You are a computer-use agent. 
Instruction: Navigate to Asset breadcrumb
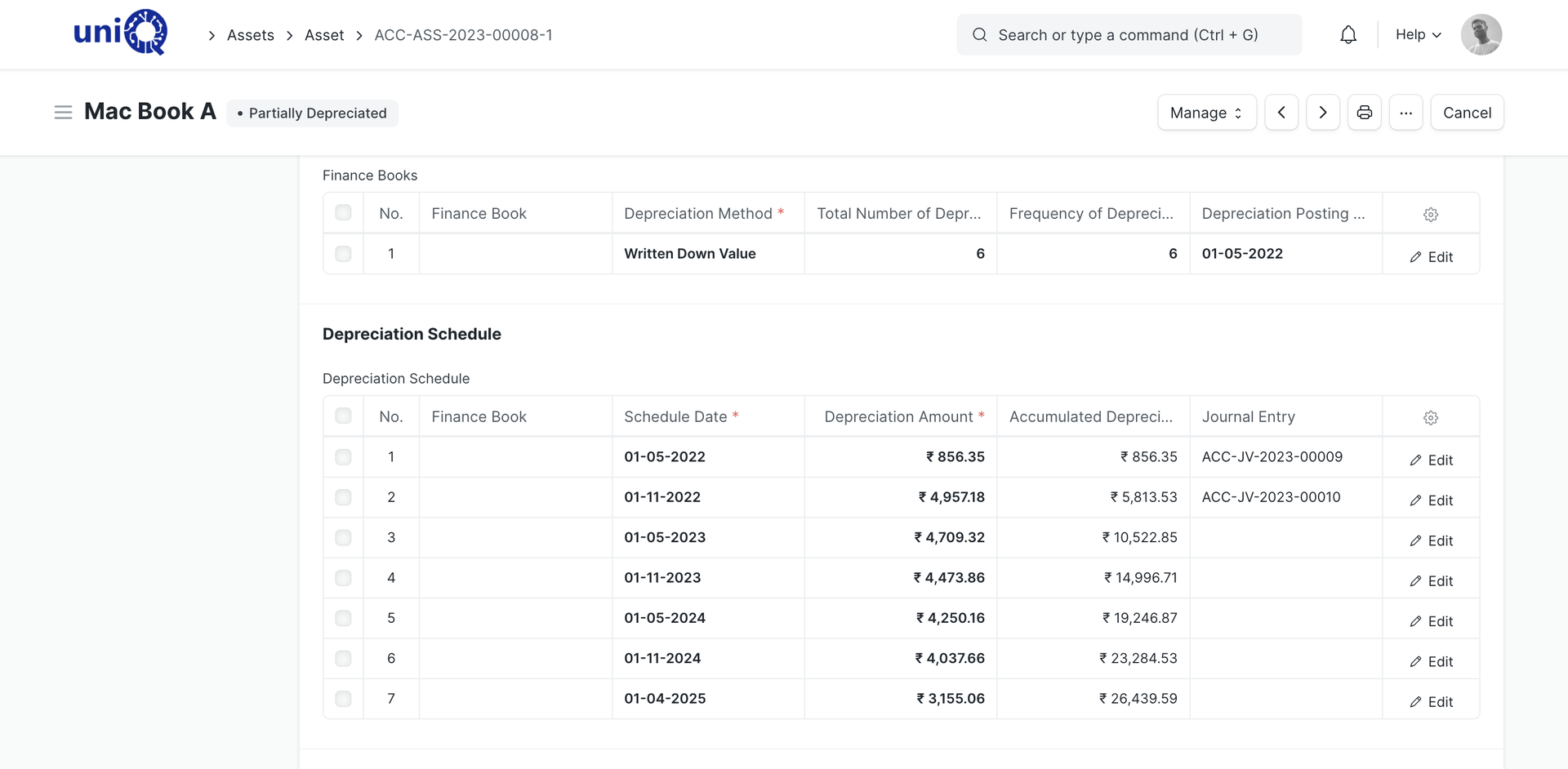coord(324,35)
